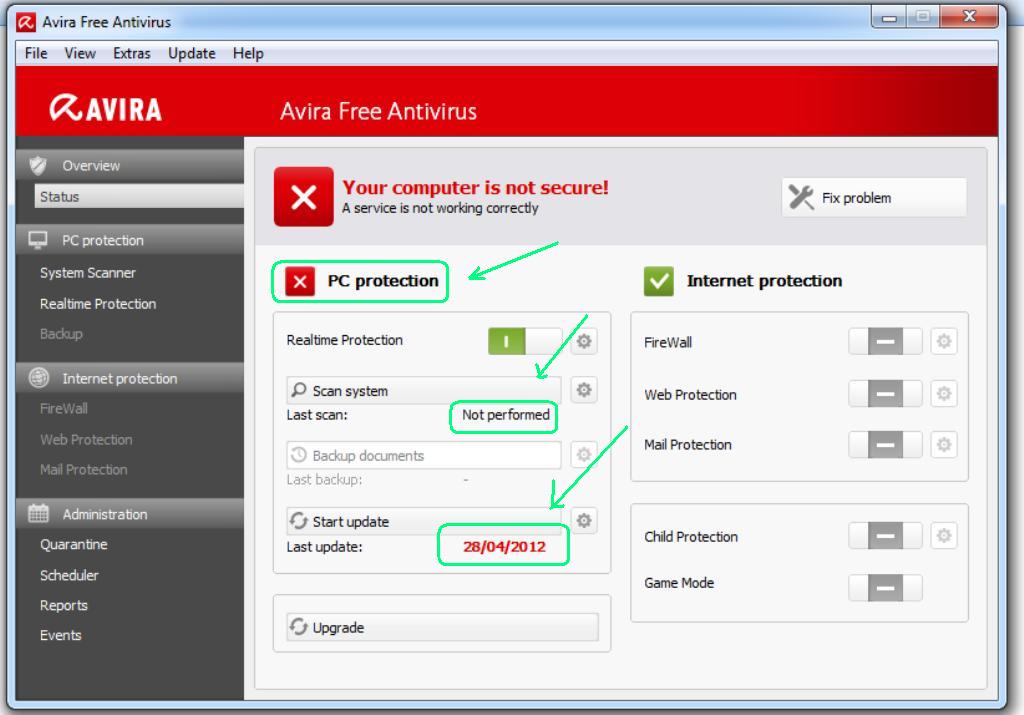
Task: Click the monitor icon beside PC protection
Action: click(x=38, y=240)
